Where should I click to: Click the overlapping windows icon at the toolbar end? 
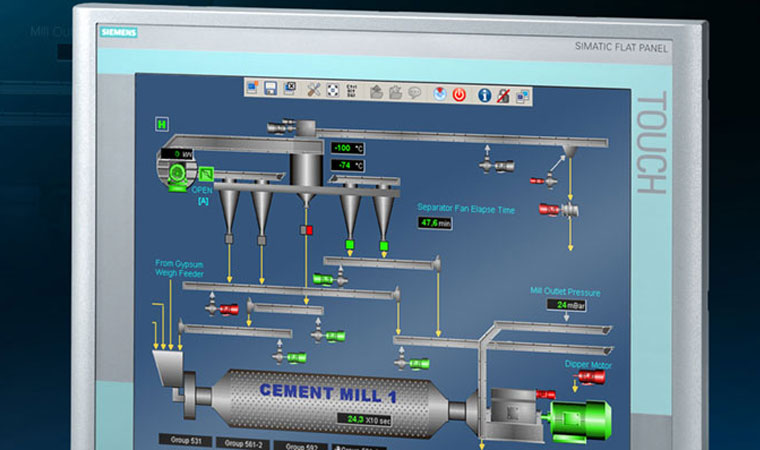click(522, 96)
